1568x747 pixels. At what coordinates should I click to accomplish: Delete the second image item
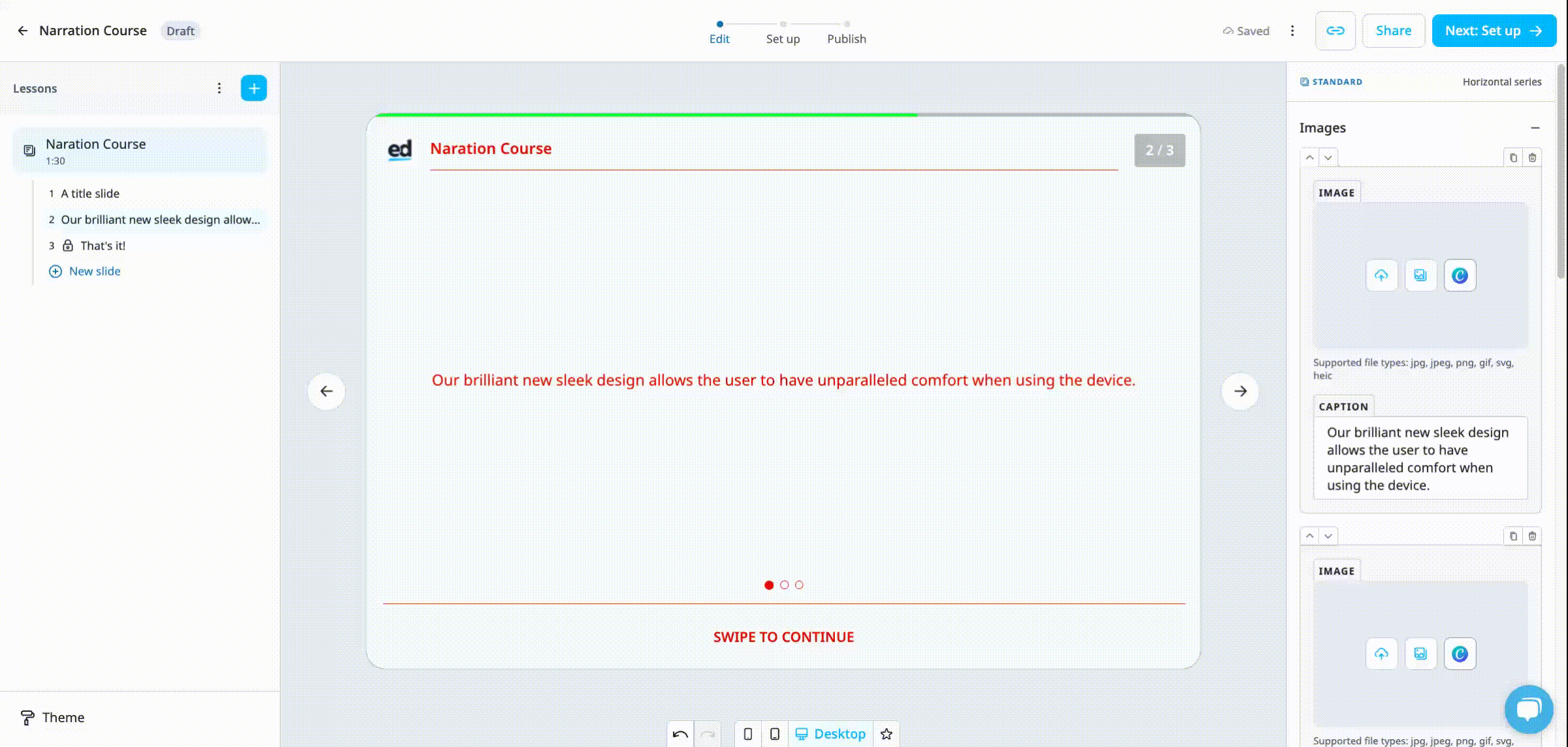pos(1532,536)
